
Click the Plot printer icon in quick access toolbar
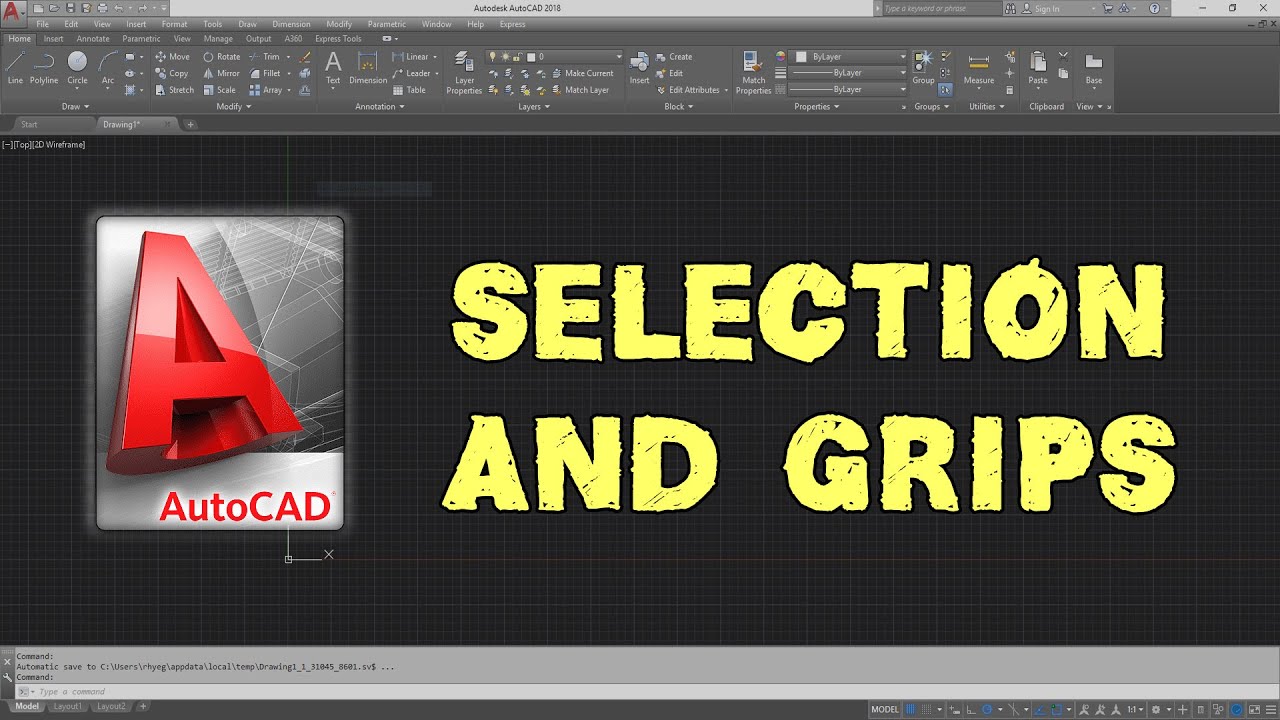(102, 8)
